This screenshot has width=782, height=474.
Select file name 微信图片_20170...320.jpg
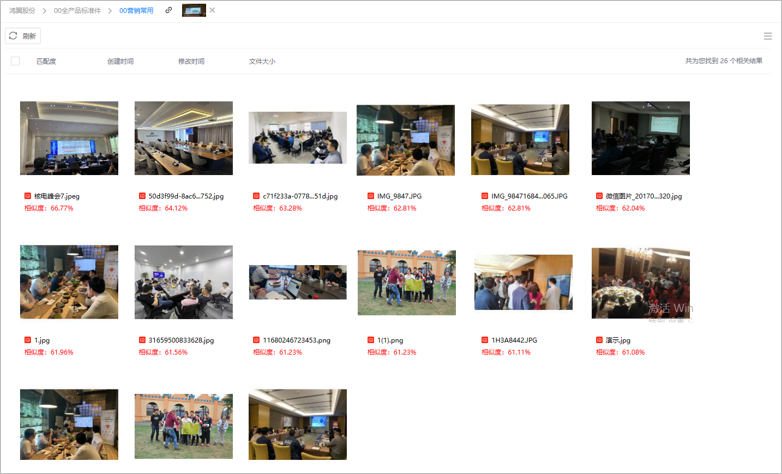point(644,196)
